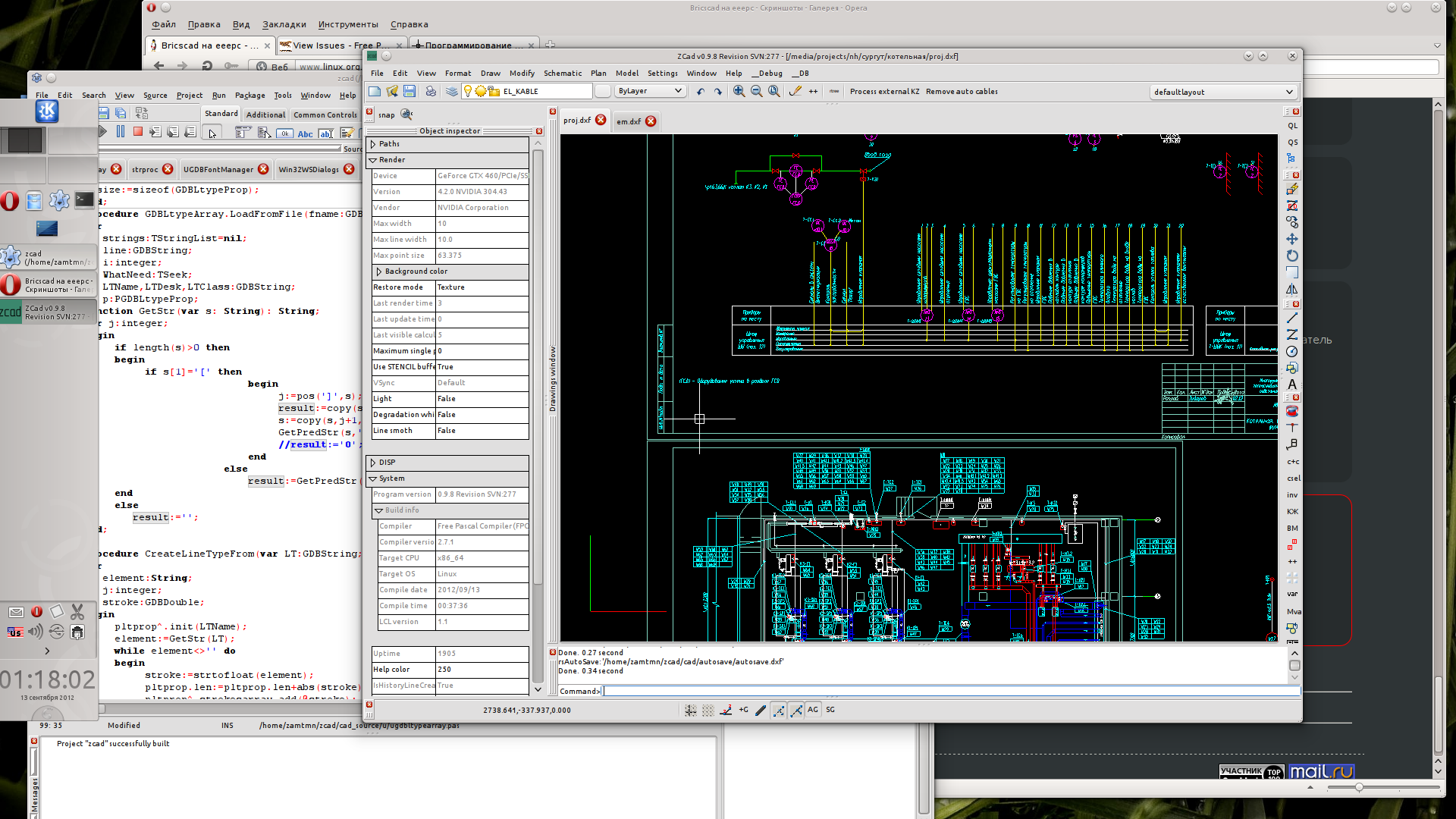
Task: Click the csel button in right toolbar
Action: click(x=1293, y=479)
